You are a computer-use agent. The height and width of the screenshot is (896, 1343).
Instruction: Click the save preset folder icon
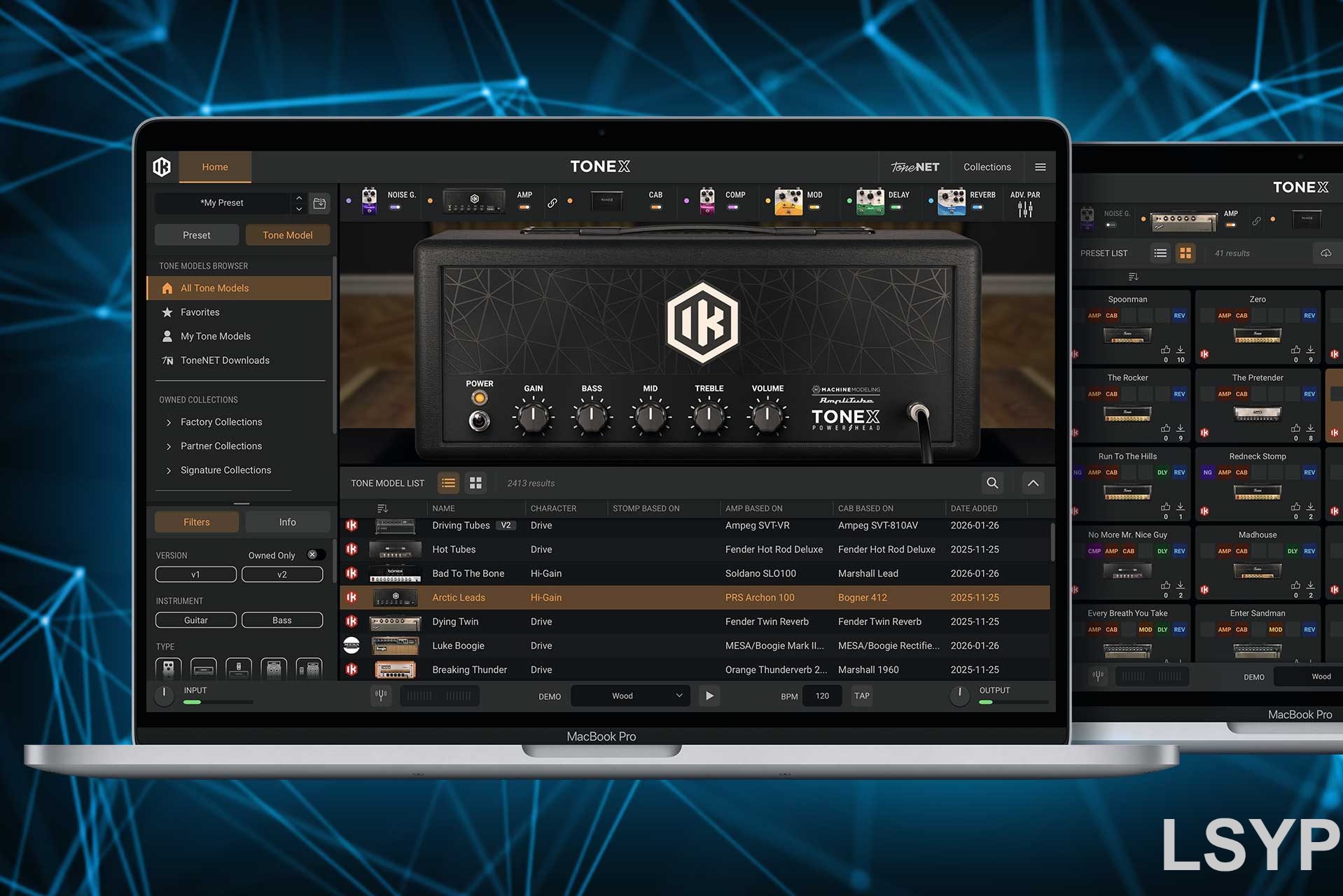coord(319,203)
